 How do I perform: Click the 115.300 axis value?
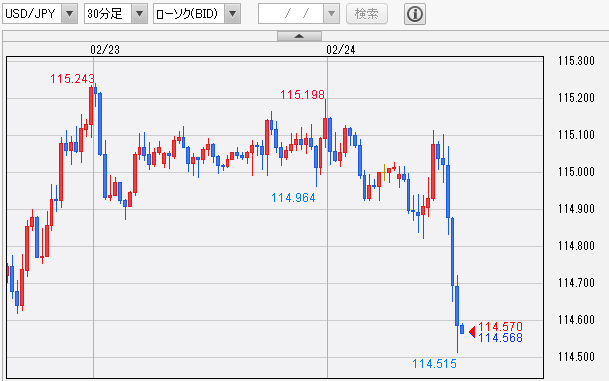[x=576, y=61]
